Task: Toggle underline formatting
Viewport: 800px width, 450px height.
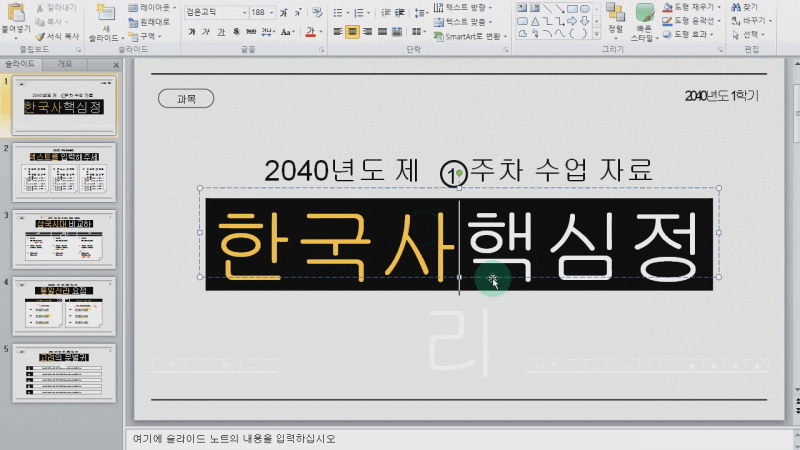Action: click(x=221, y=32)
